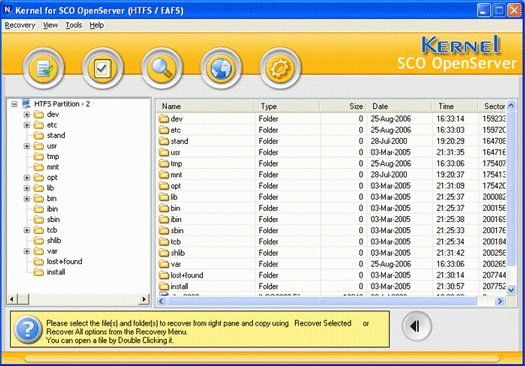The image size is (525, 366).
Task: Select the stand folder in tree
Action: click(x=56, y=135)
